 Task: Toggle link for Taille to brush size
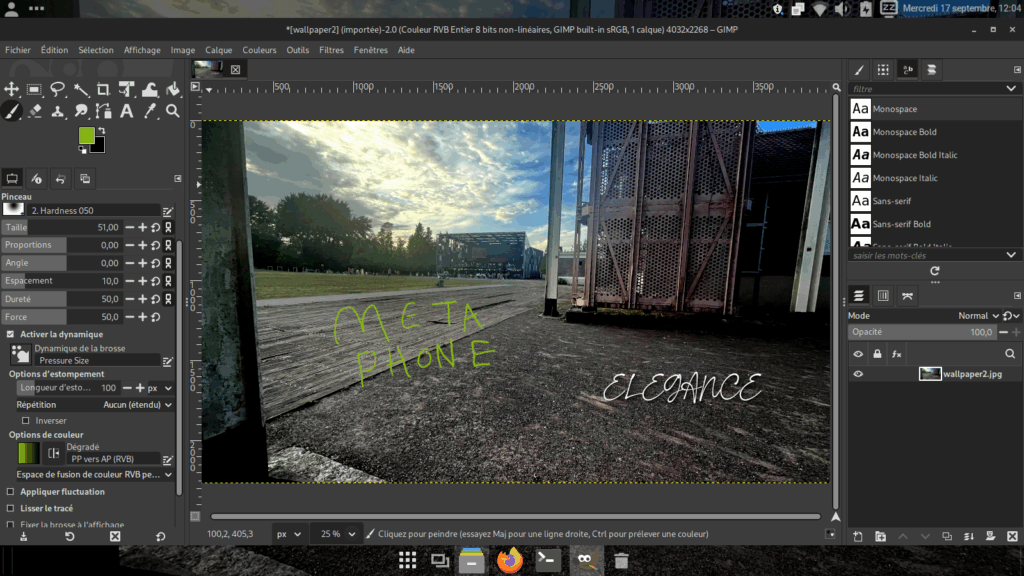[x=168, y=227]
